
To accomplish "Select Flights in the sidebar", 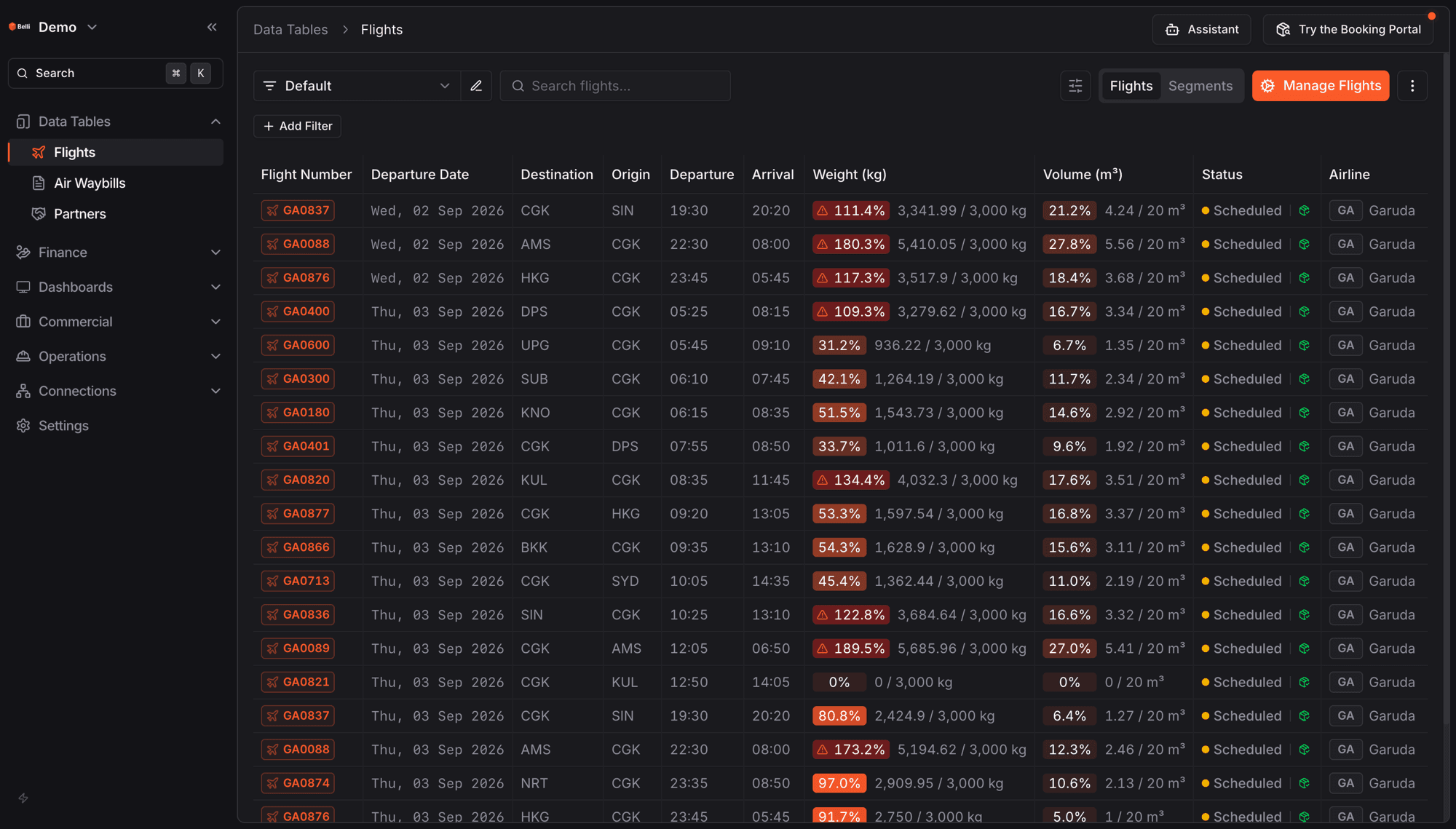I will tap(116, 152).
